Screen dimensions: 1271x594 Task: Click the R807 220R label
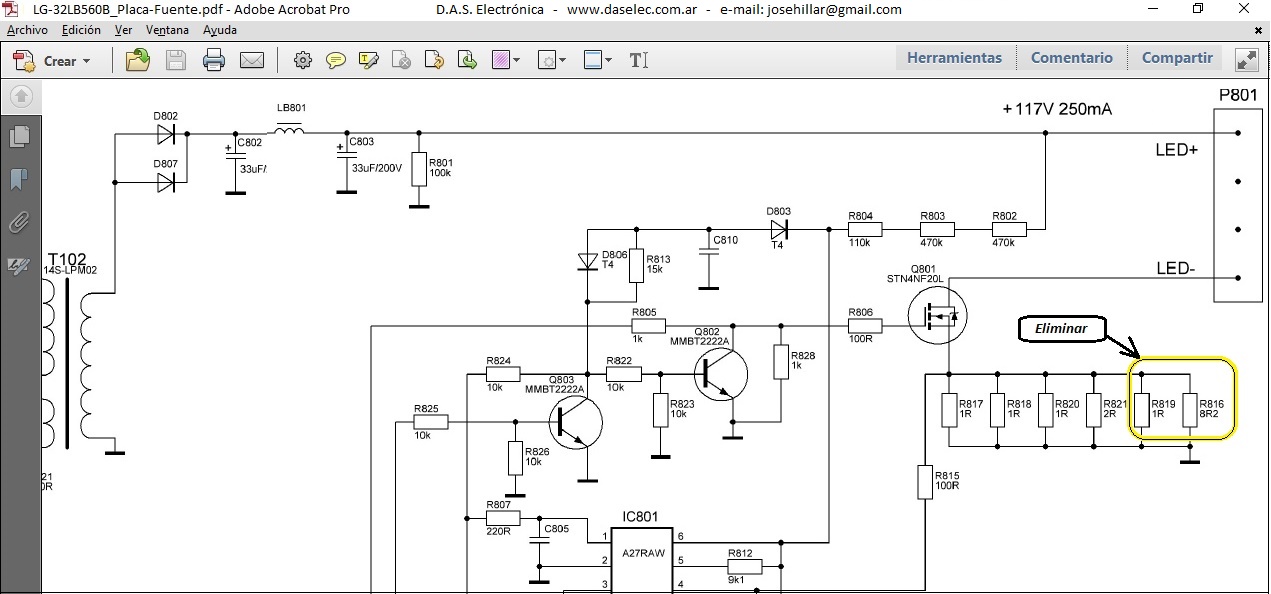pos(499,518)
